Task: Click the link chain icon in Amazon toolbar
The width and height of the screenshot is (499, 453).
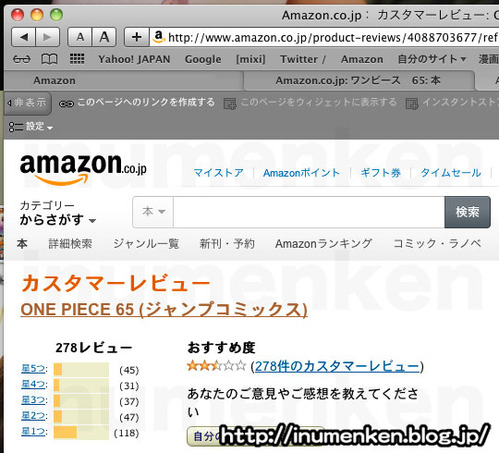Action: click(66, 104)
